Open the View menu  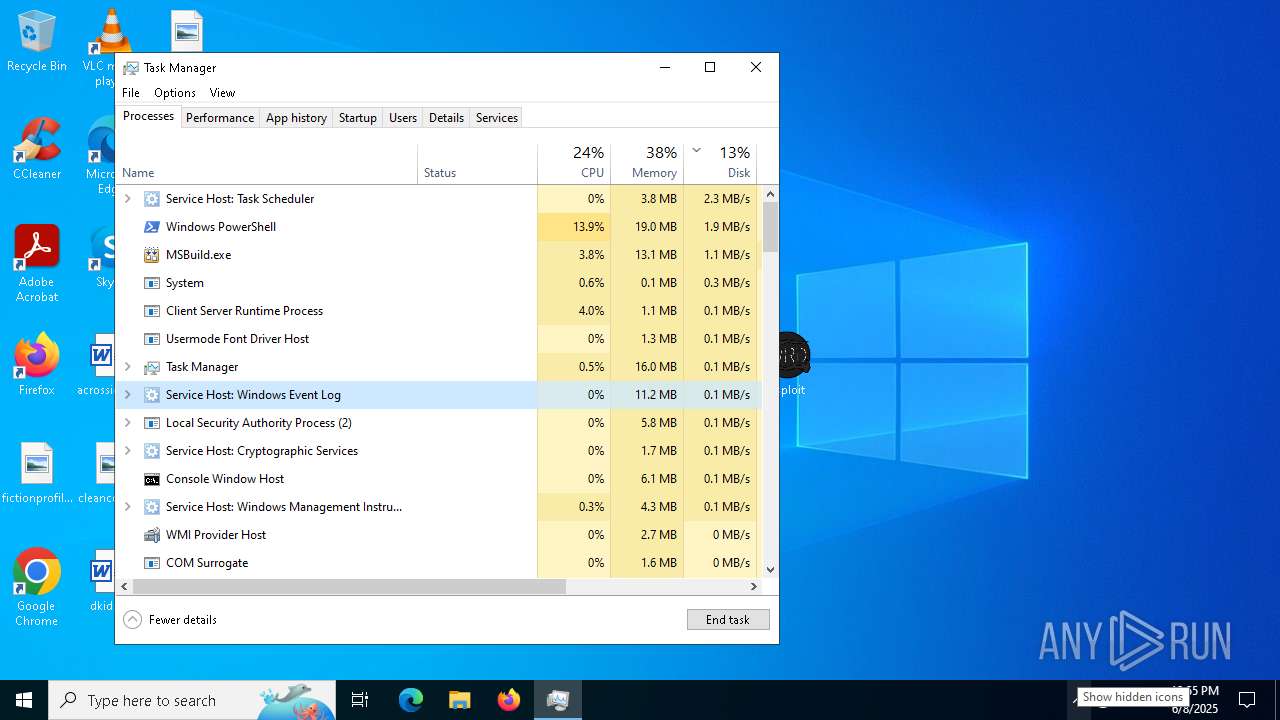tap(222, 93)
